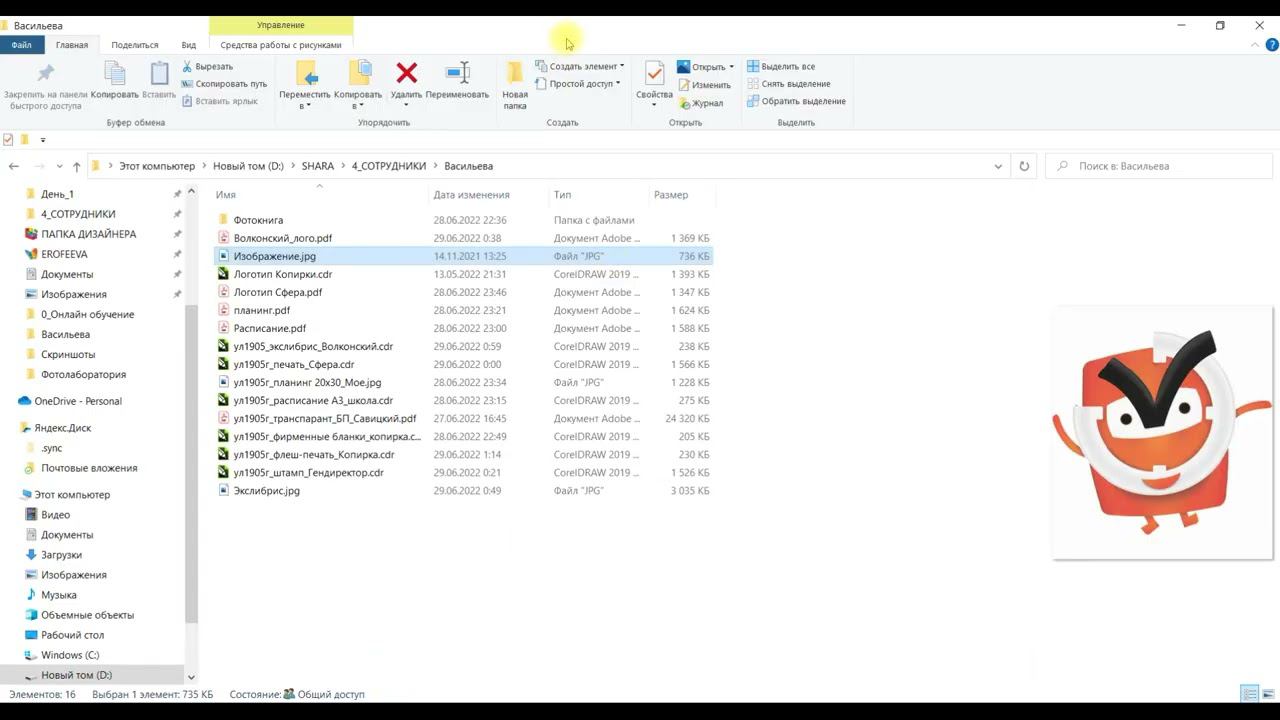Expand Открыть dropdown in ribbon
Screen dimensions: 1280x720
point(732,67)
